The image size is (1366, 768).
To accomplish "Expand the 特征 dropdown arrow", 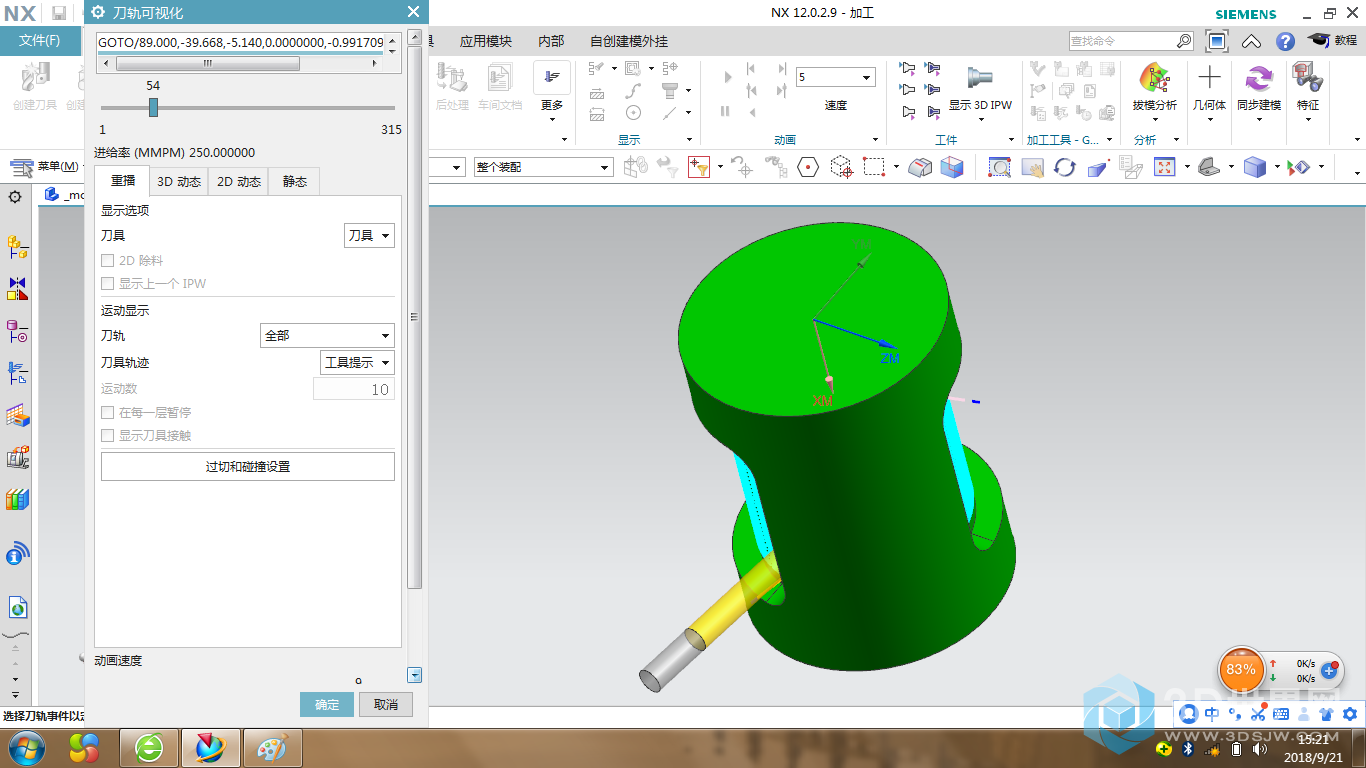I will (x=1308, y=120).
